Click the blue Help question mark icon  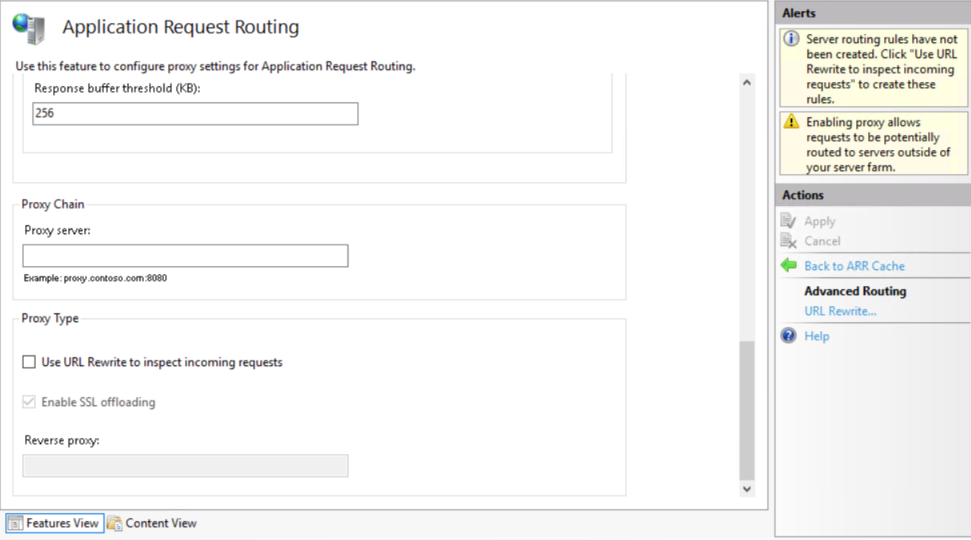[x=788, y=336]
